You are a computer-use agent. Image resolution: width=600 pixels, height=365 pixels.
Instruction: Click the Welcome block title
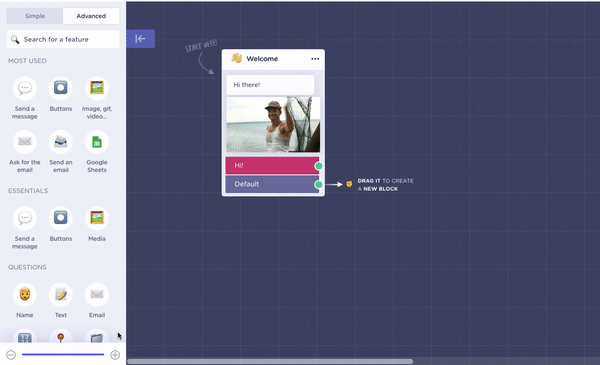[x=262, y=59]
